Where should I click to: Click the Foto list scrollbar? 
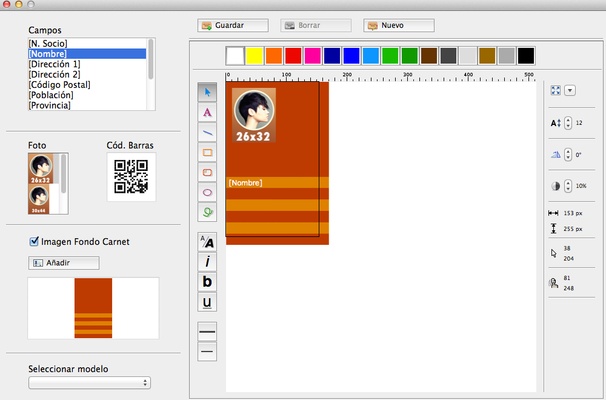(63, 173)
